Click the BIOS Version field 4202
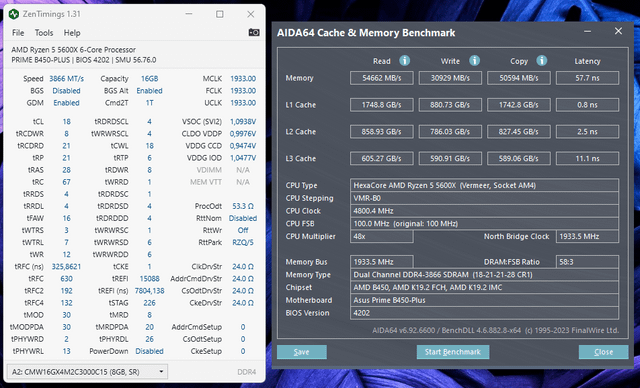The height and width of the screenshot is (388, 640). (x=484, y=313)
